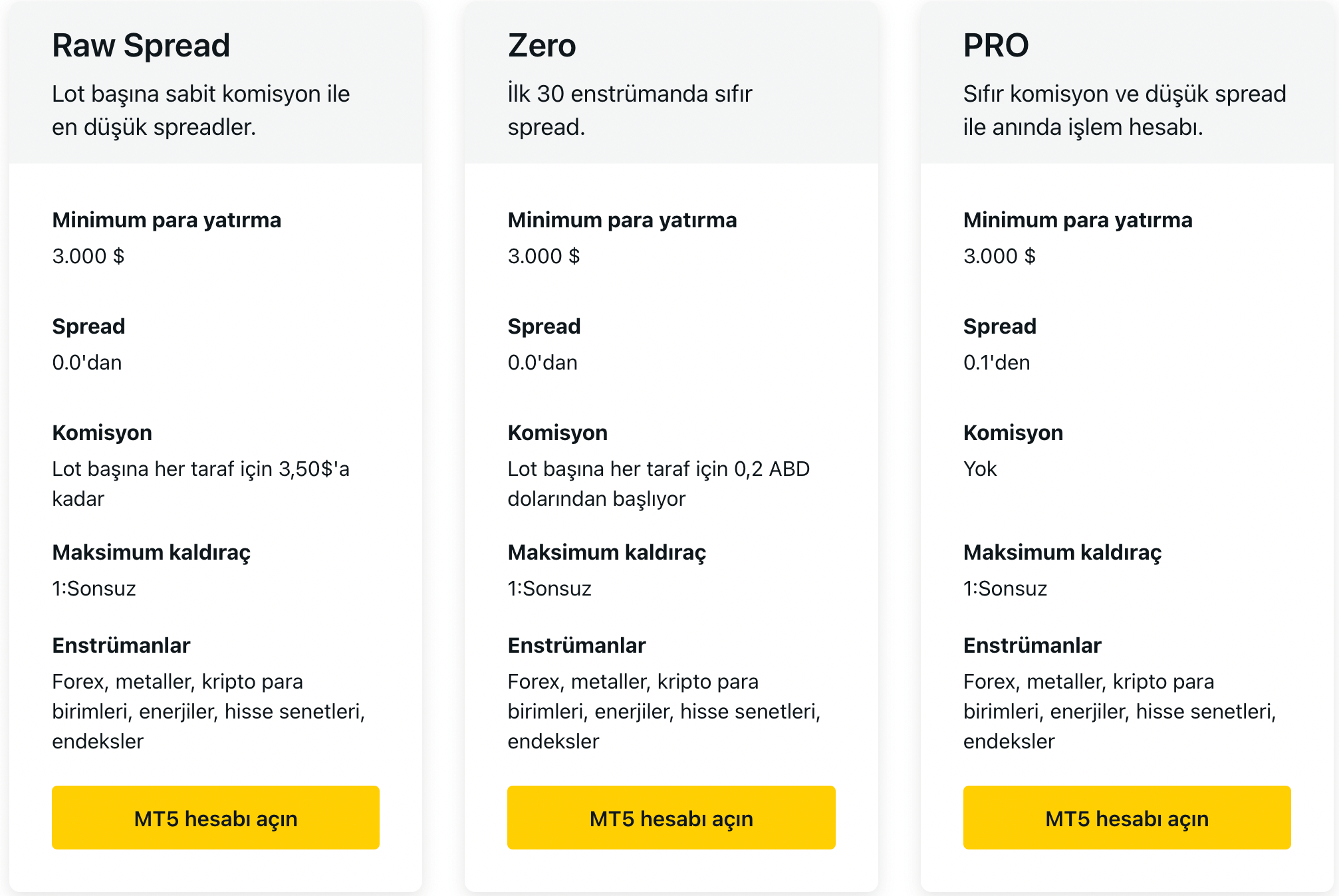This screenshot has width=1339, height=896.
Task: Click Maksimum kaldıraç label in Zero card
Action: (x=606, y=552)
